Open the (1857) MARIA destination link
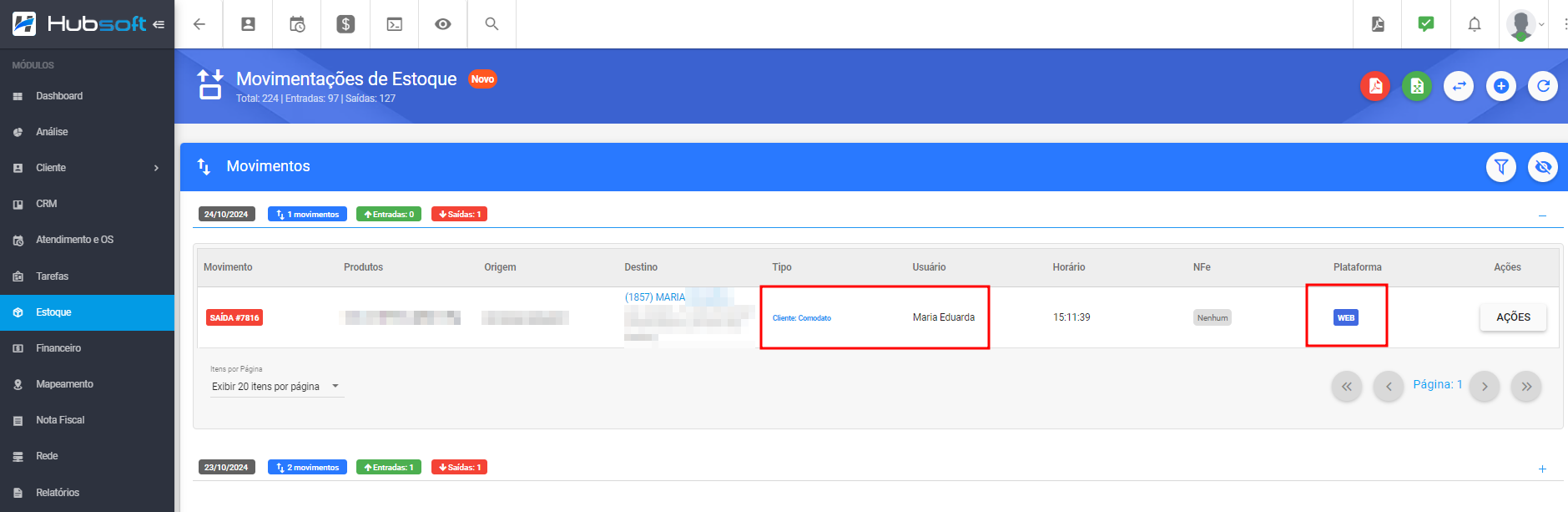The width and height of the screenshot is (1568, 512). (x=655, y=297)
